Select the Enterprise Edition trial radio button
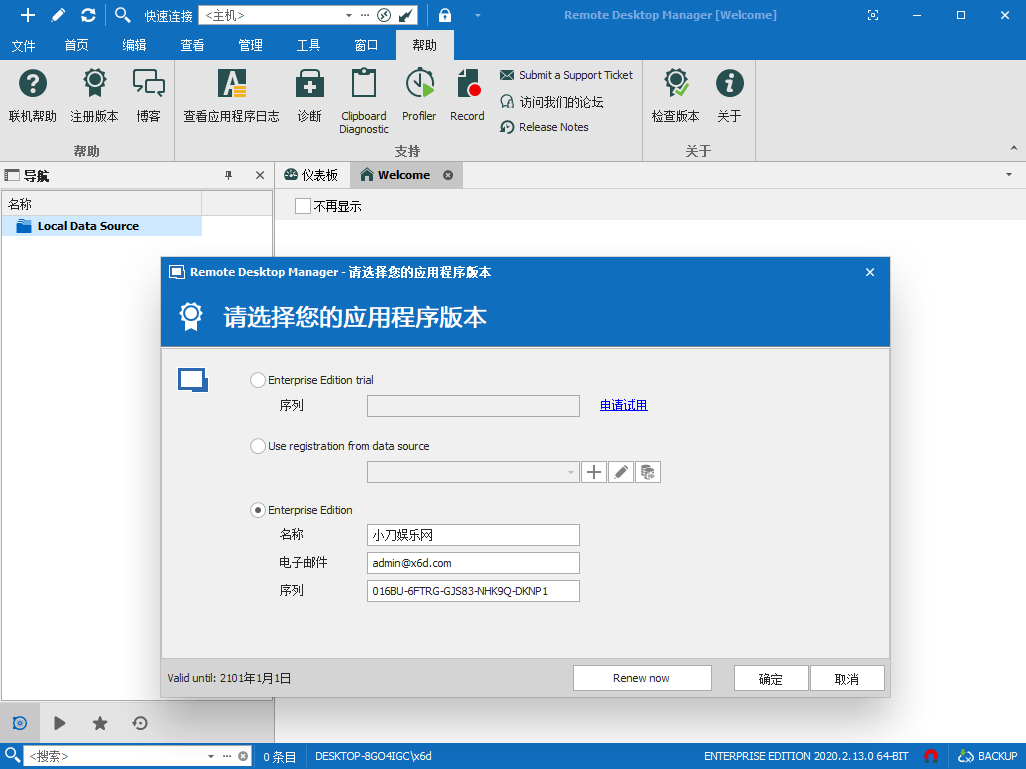This screenshot has height=769, width=1026. pos(258,380)
